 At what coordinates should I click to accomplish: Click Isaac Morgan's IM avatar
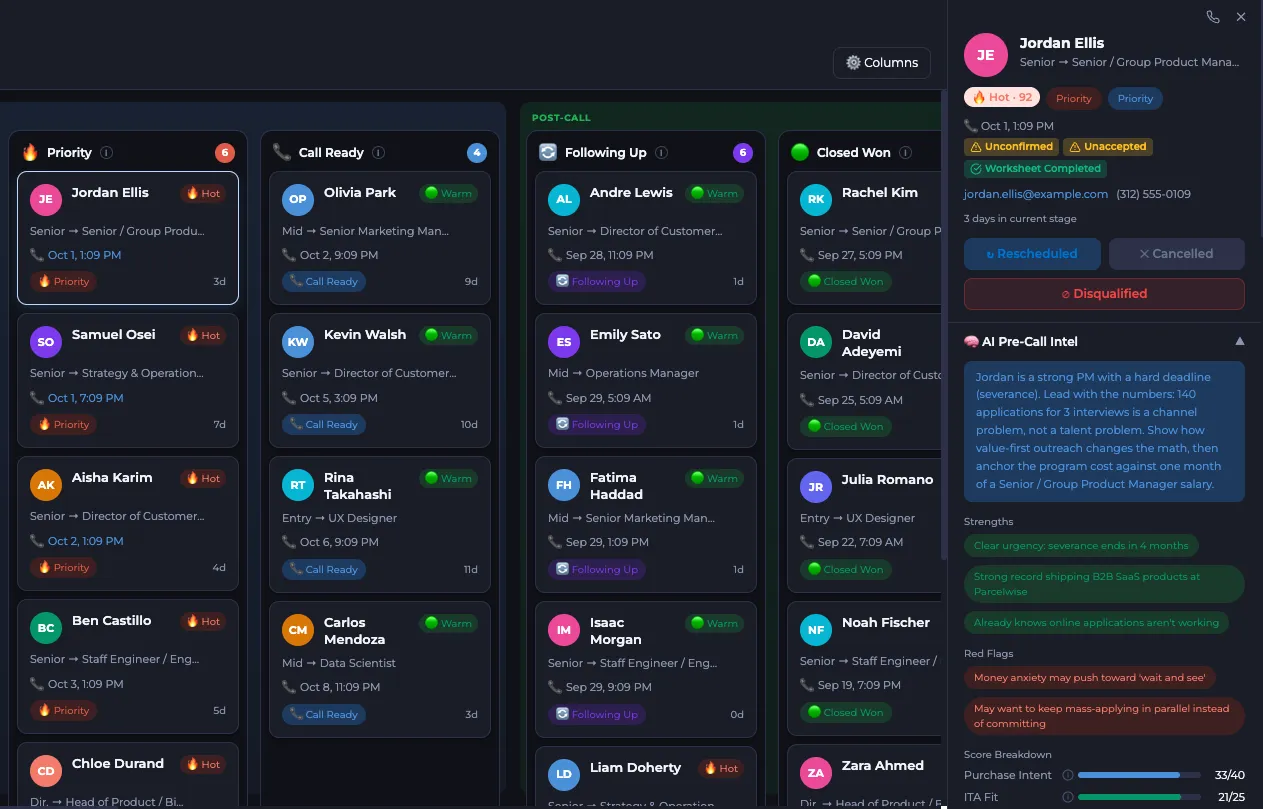point(564,630)
